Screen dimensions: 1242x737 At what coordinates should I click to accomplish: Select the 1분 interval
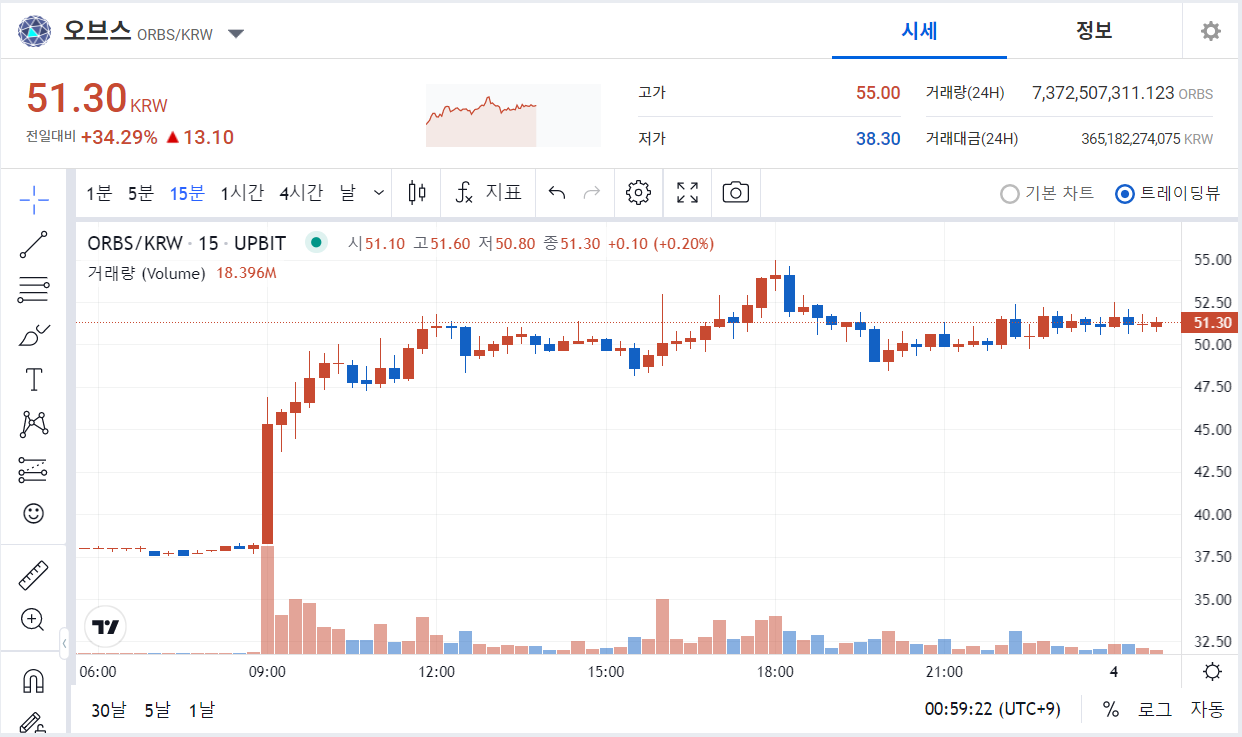tap(99, 193)
